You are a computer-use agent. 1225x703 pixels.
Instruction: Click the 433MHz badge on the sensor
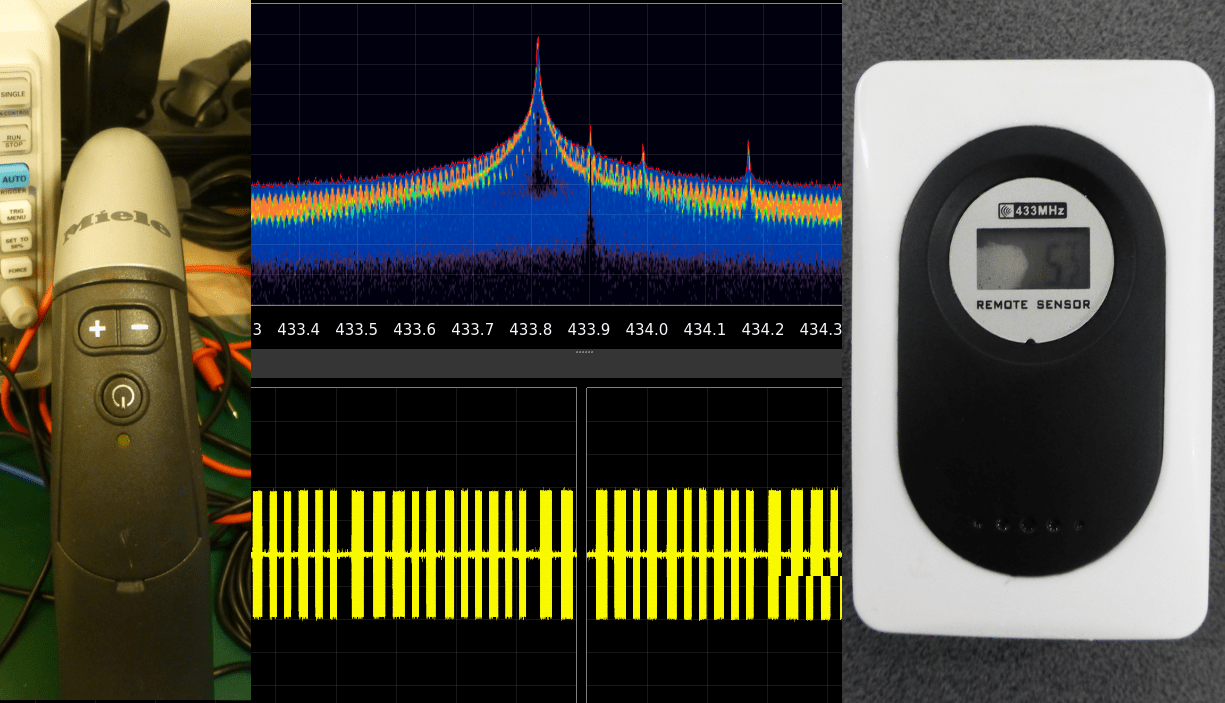click(1032, 211)
